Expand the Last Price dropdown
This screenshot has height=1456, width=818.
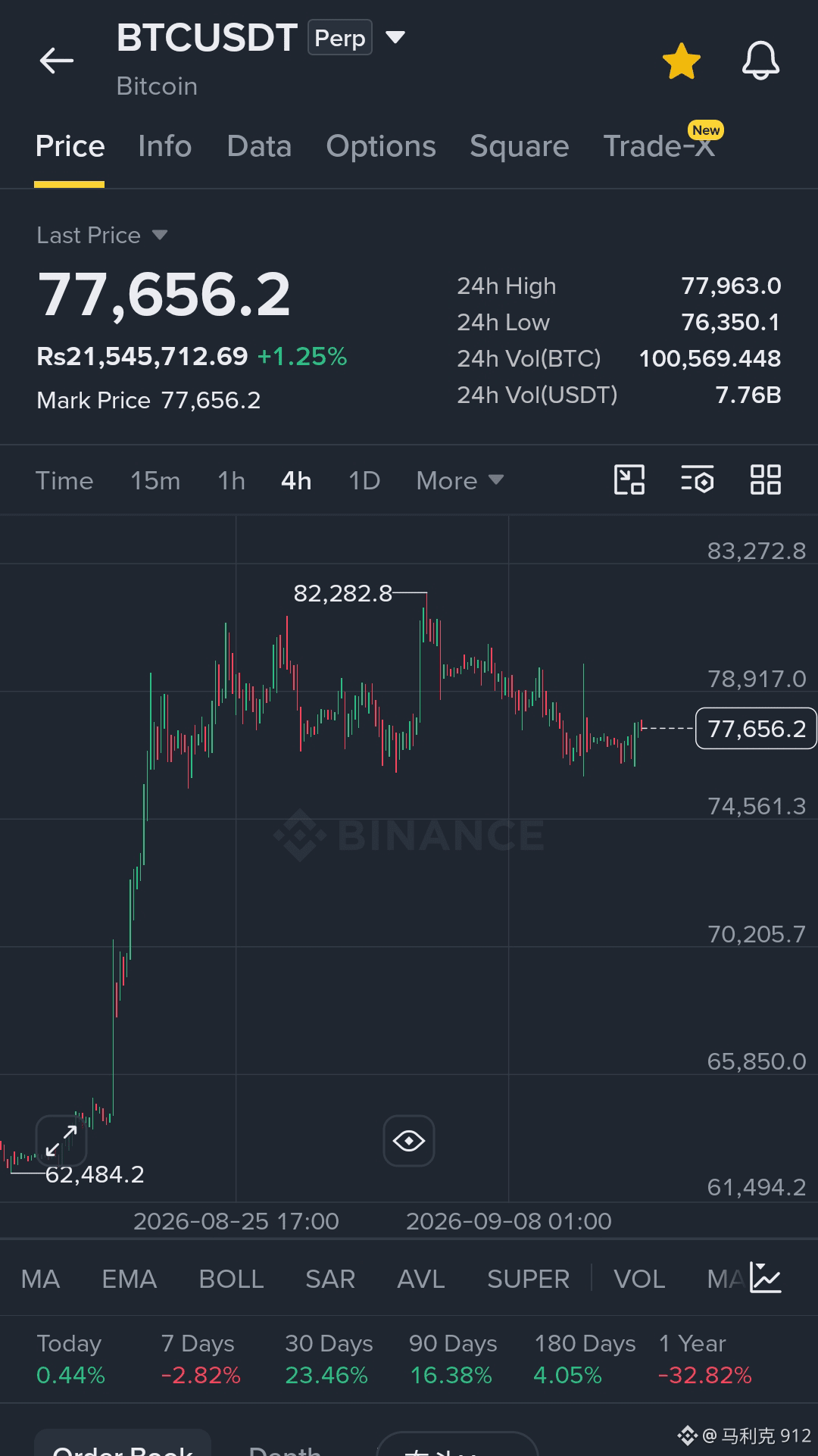pyautogui.click(x=159, y=235)
